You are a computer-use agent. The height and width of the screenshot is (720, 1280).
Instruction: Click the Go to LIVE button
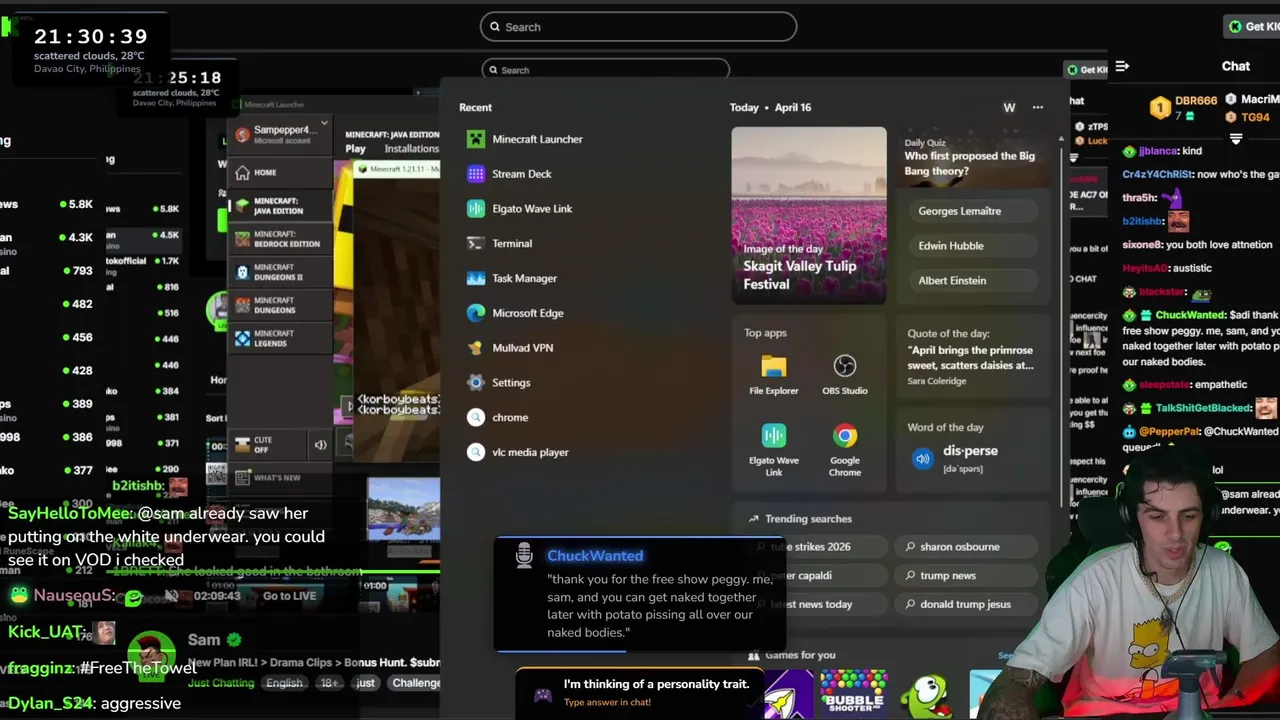(x=289, y=596)
